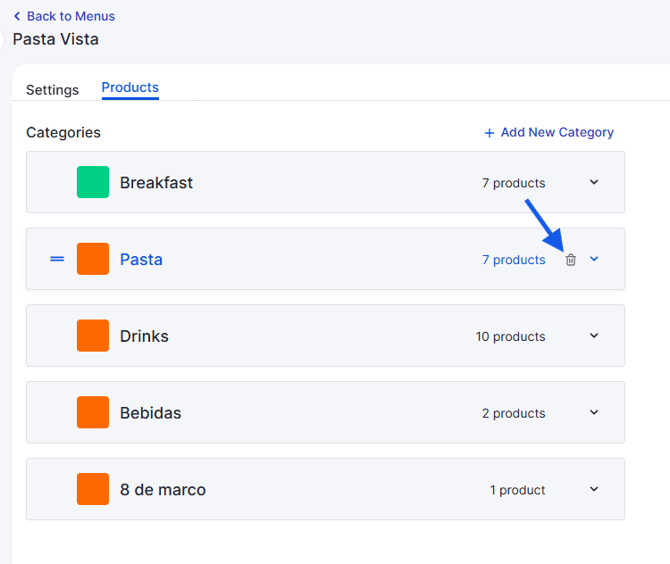
Task: Click the orange Drinks color swatch
Action: [x=93, y=335]
